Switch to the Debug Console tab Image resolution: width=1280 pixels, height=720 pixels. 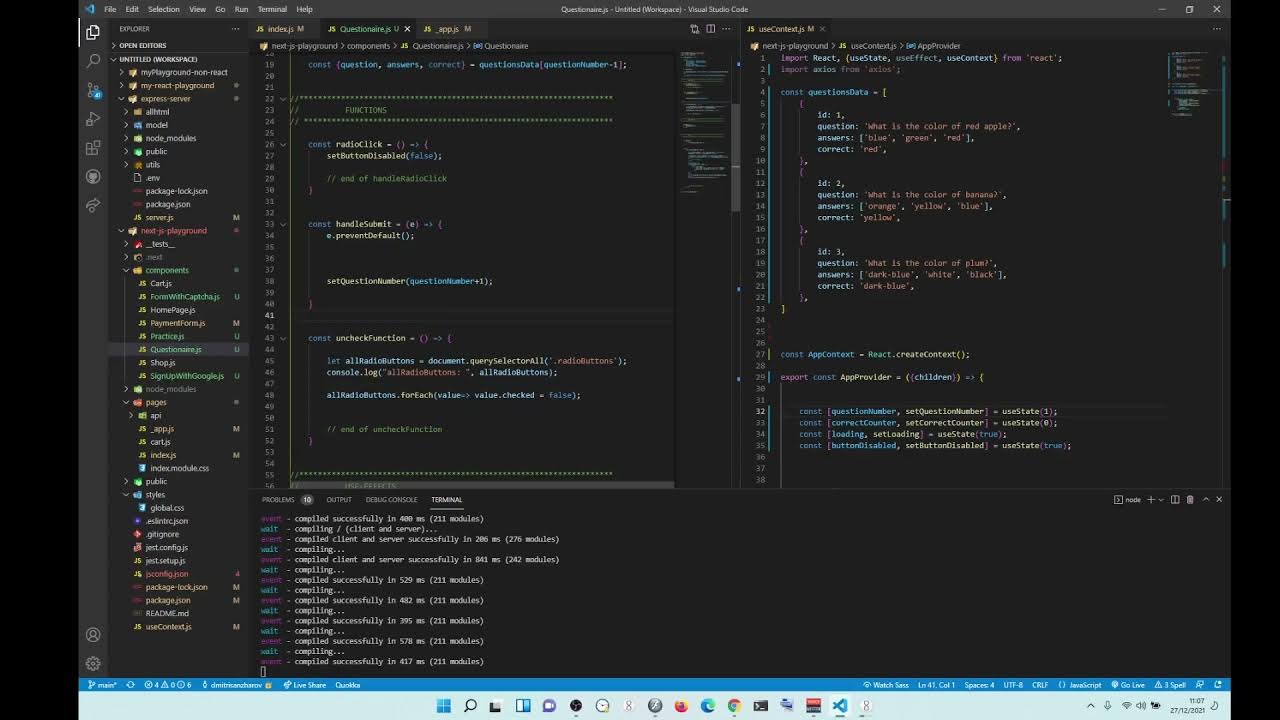click(391, 499)
